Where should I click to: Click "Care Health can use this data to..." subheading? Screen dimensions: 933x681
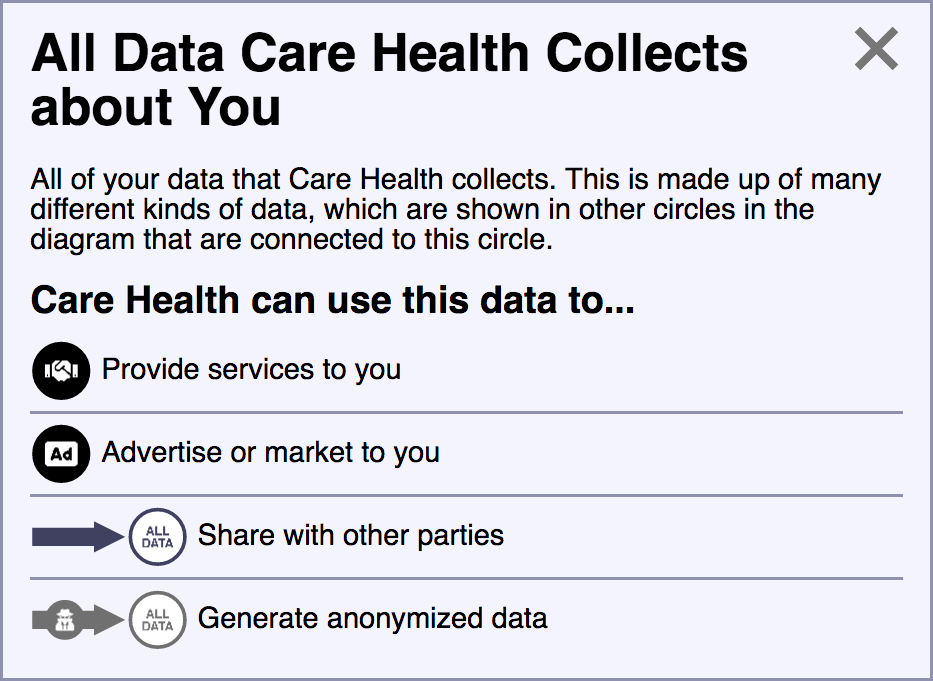[x=332, y=300]
